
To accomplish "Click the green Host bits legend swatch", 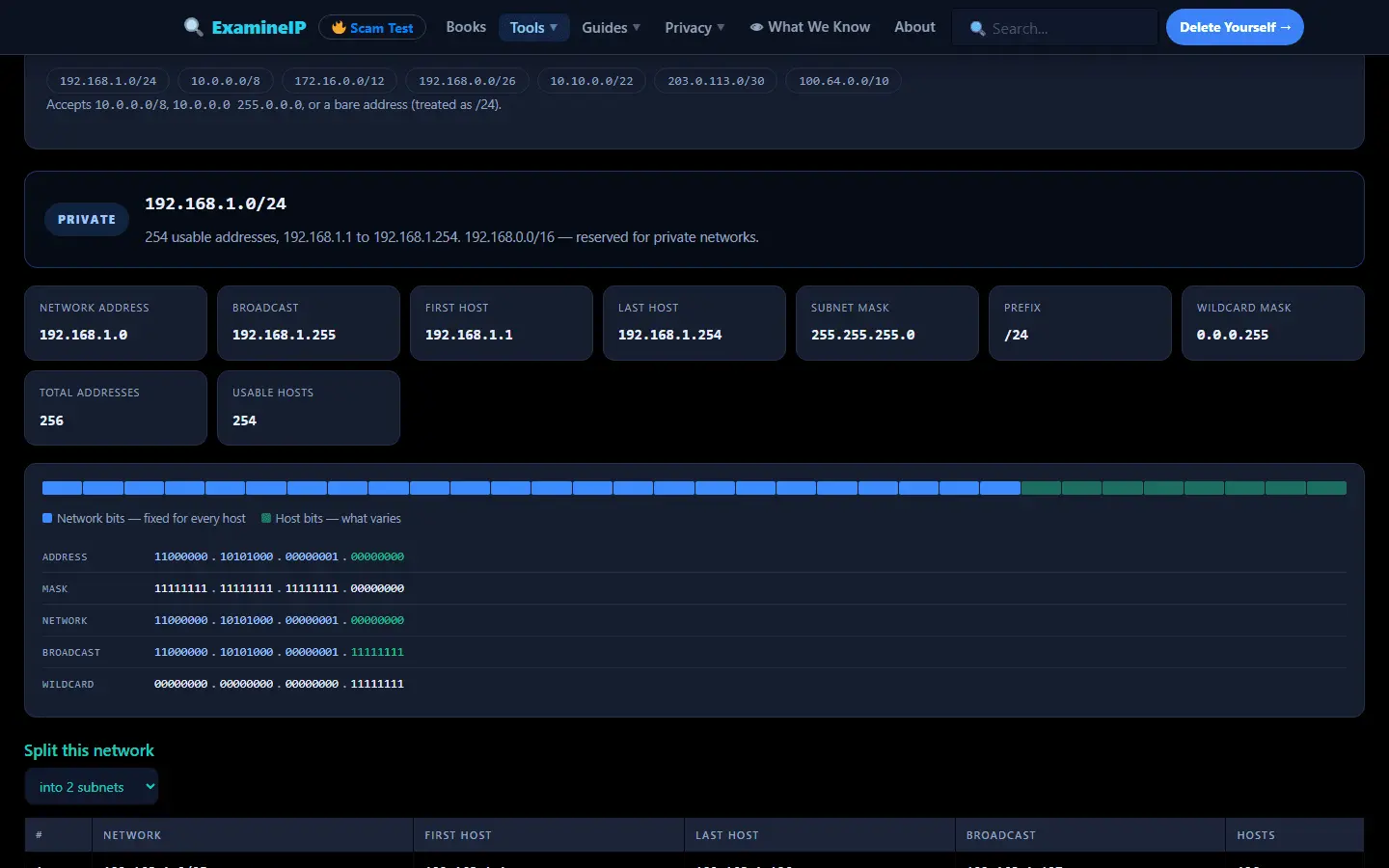I will (x=266, y=518).
